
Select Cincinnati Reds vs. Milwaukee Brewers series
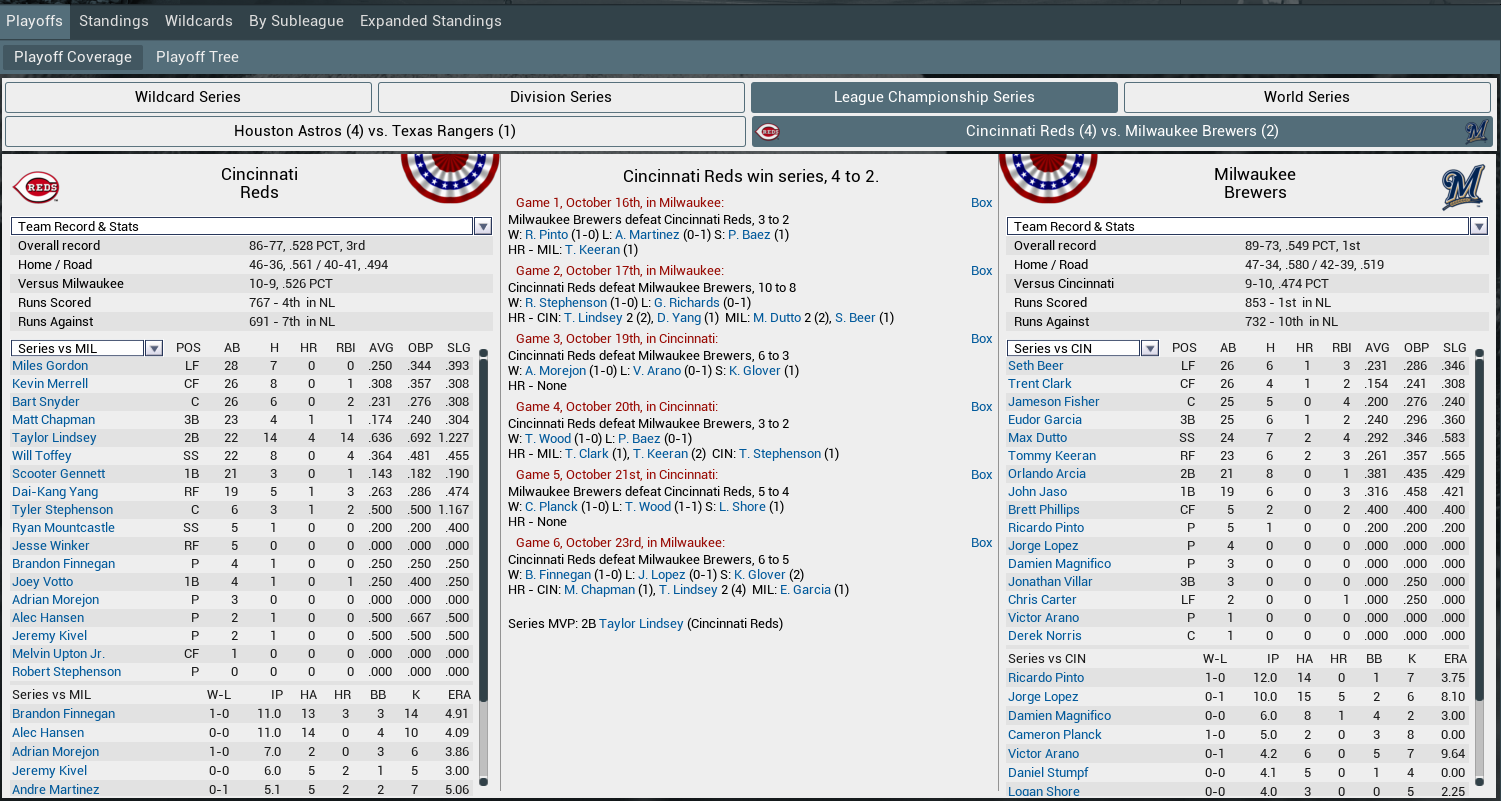(x=1122, y=131)
